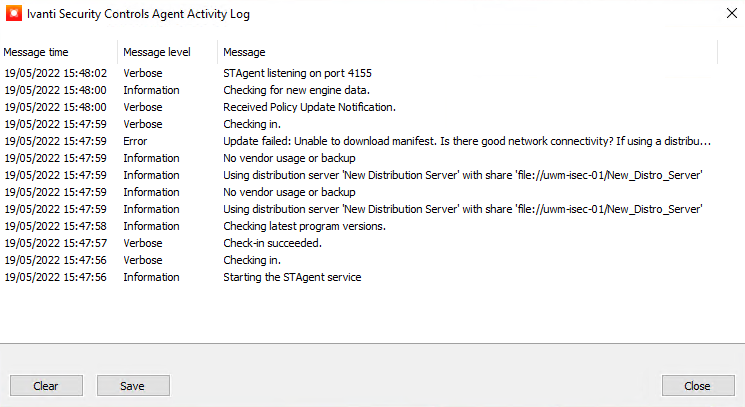Click the Clear button

pos(46,385)
